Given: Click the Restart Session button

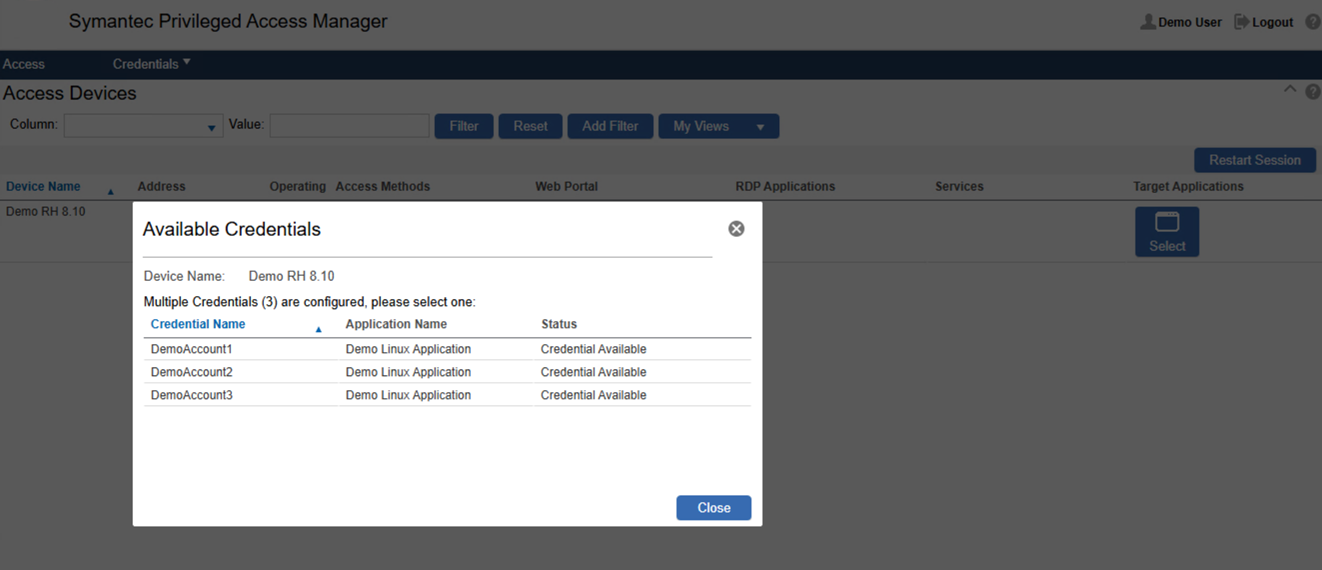Looking at the screenshot, I should click(1254, 160).
